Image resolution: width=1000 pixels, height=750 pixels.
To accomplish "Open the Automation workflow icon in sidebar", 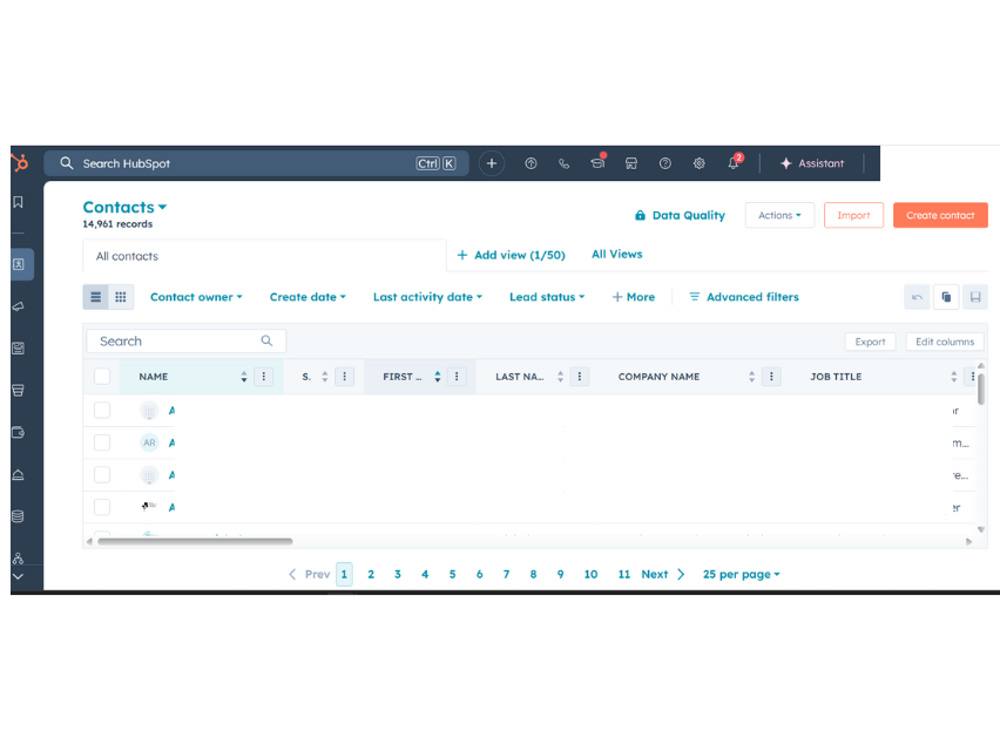I will pyautogui.click(x=18, y=558).
